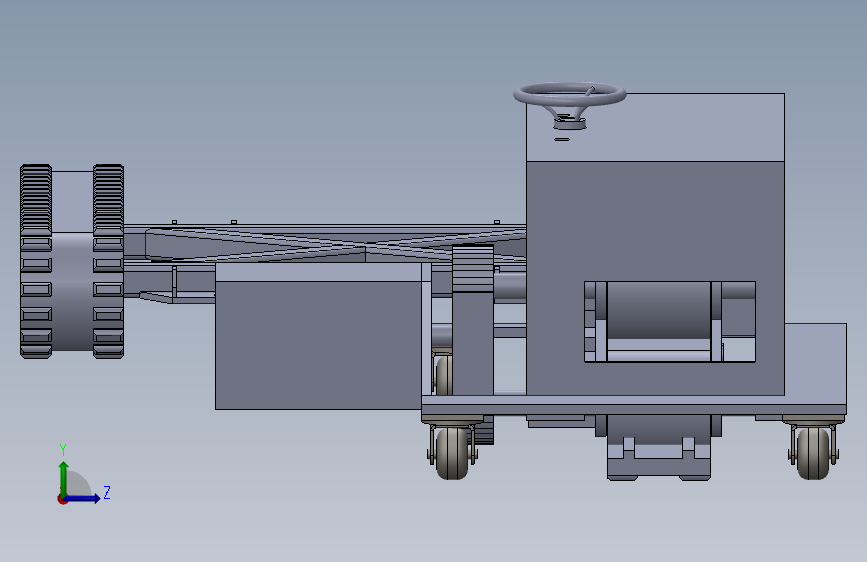The height and width of the screenshot is (562, 867).
Task: Pick the drum between the toothed wheels
Action: [72, 261]
